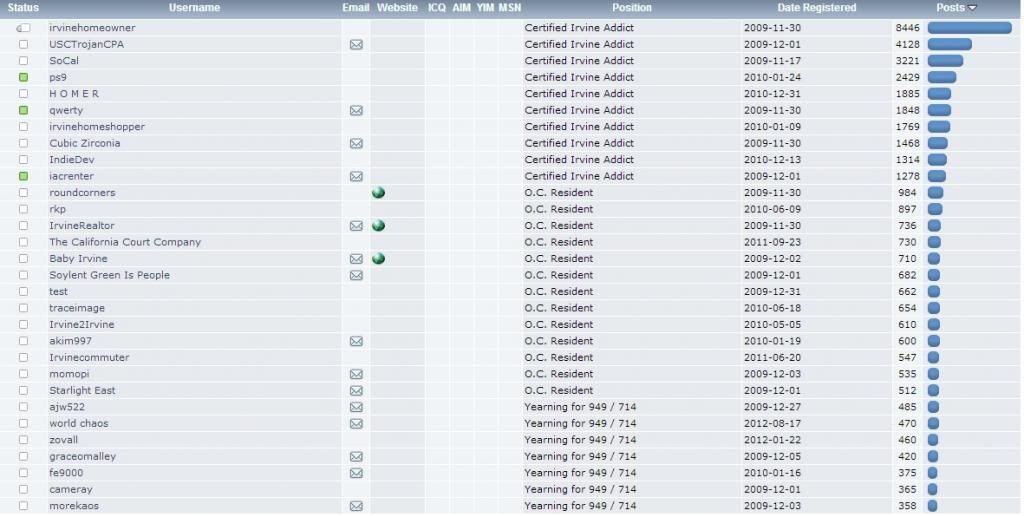Click status box beside irvinehomeshopper
The height and width of the screenshot is (516, 1024).
(24, 127)
